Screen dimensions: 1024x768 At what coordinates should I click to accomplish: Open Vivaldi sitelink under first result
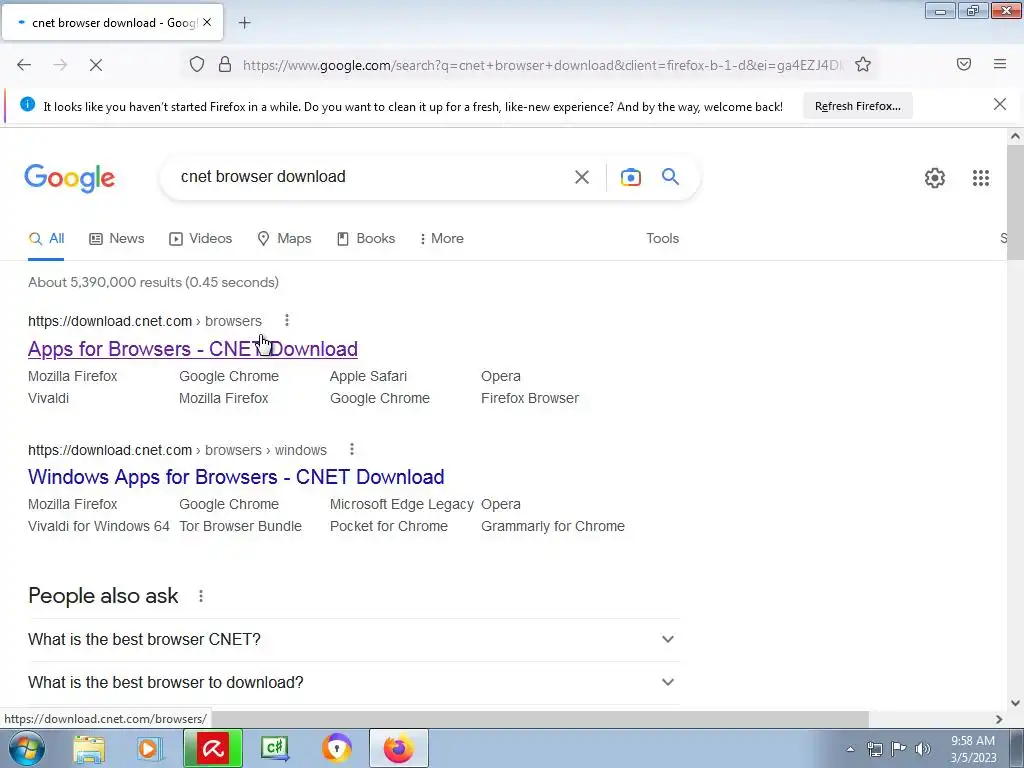tap(48, 398)
